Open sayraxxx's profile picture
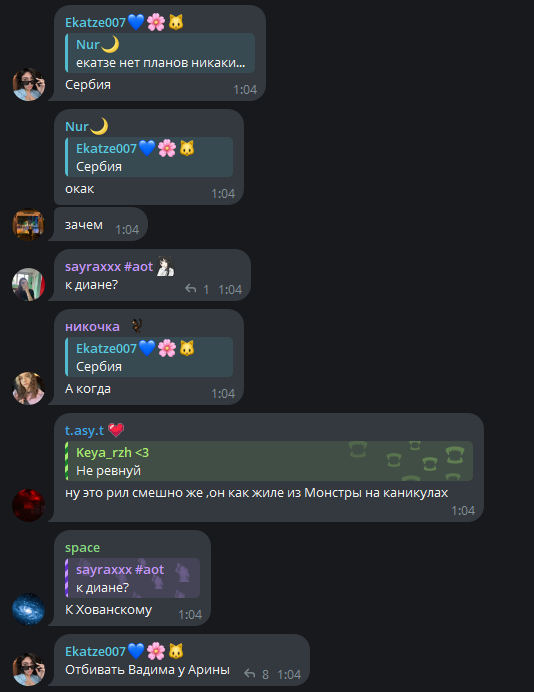This screenshot has height=692, width=534. click(29, 285)
